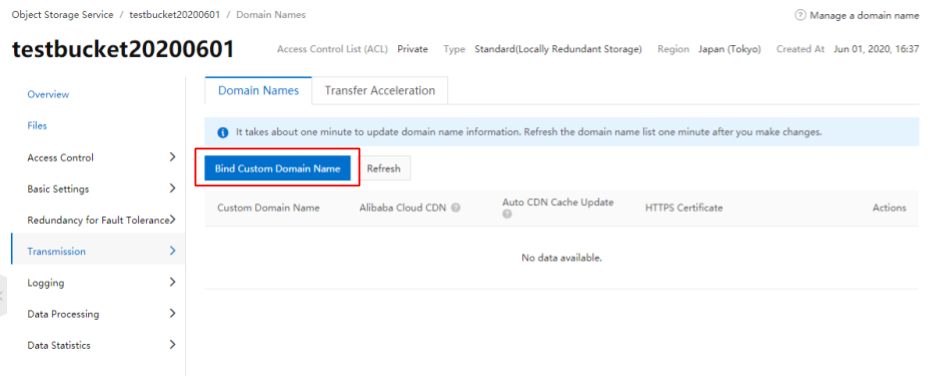Expand Redundancy for Fault Tolerance chevron
933x385 pixels.
pyautogui.click(x=173, y=220)
